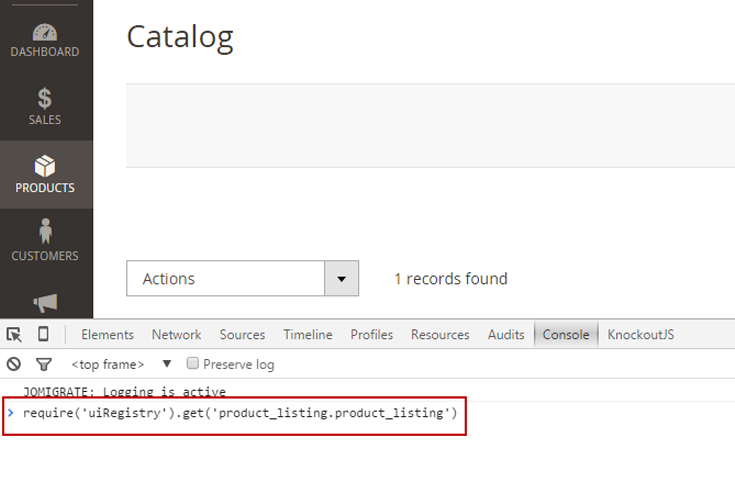Click the '1 records found' text
The height and width of the screenshot is (493, 735).
tap(450, 279)
